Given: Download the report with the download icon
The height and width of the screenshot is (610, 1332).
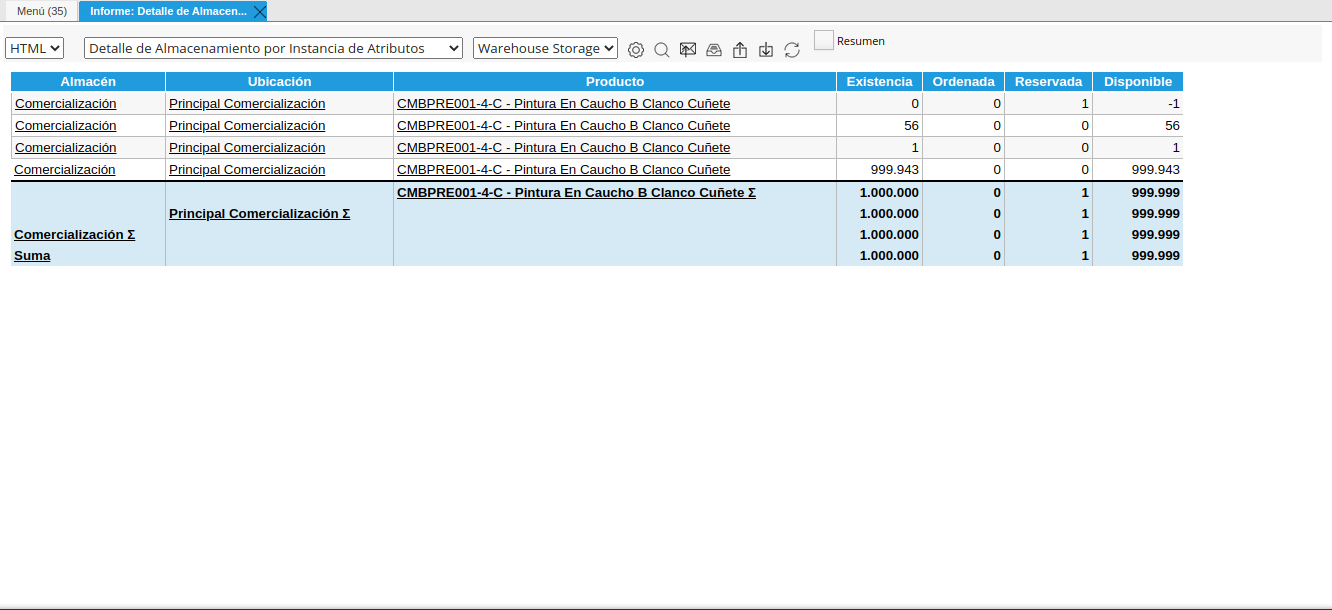Looking at the screenshot, I should click(x=766, y=49).
